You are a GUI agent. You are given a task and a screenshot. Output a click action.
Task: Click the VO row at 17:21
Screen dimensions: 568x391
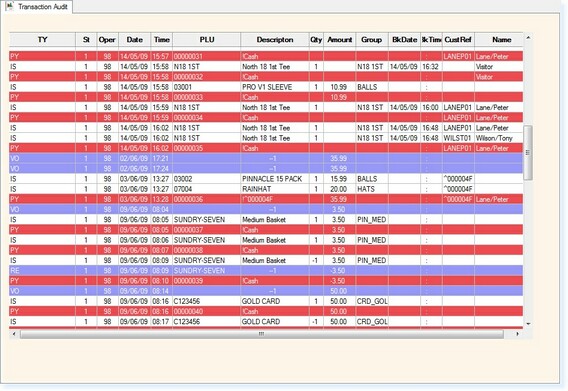click(x=266, y=158)
